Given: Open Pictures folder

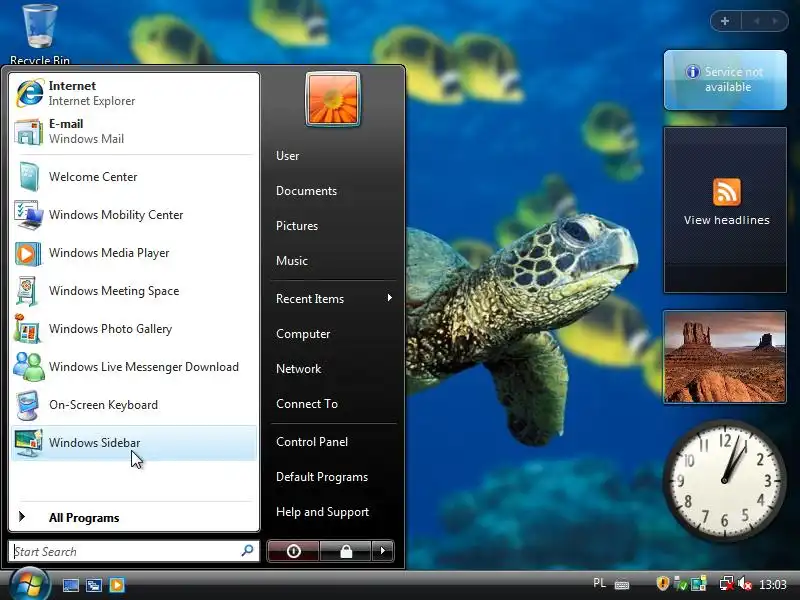Looking at the screenshot, I should [333, 226].
